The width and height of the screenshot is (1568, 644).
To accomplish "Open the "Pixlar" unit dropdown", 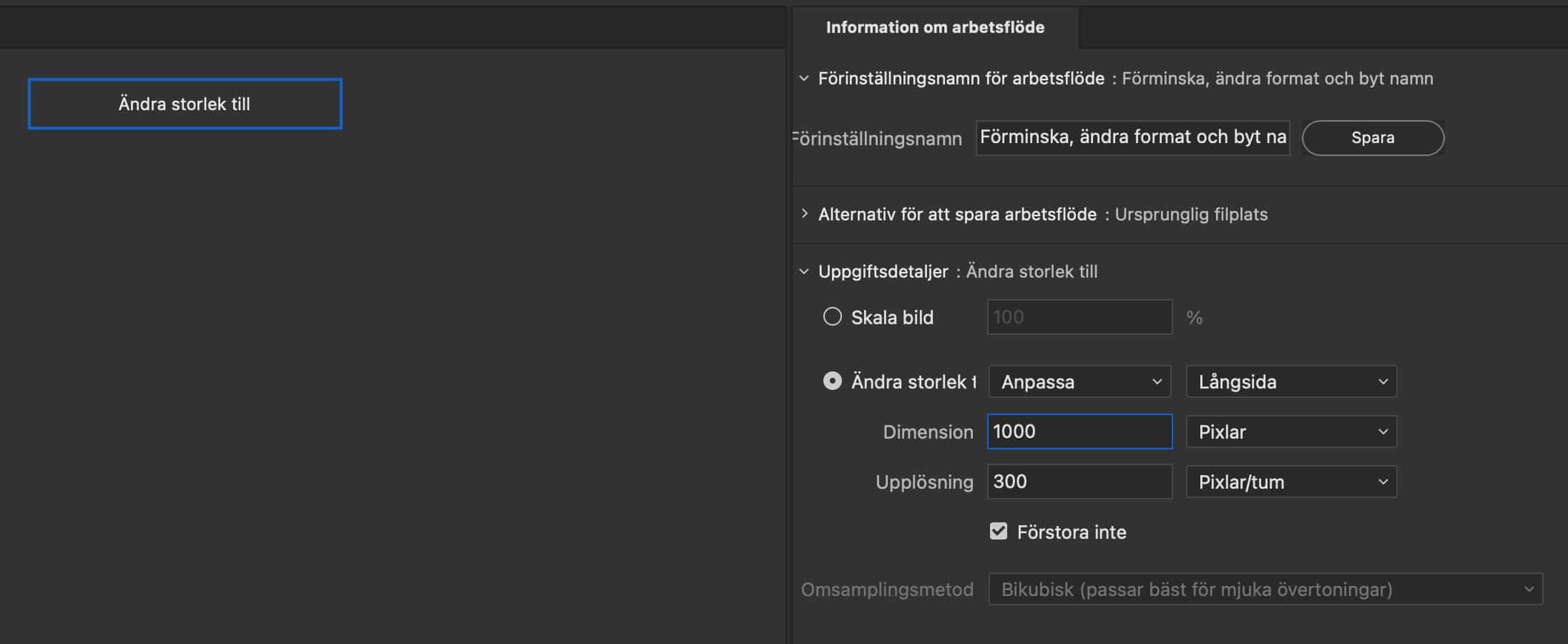I will [1290, 431].
